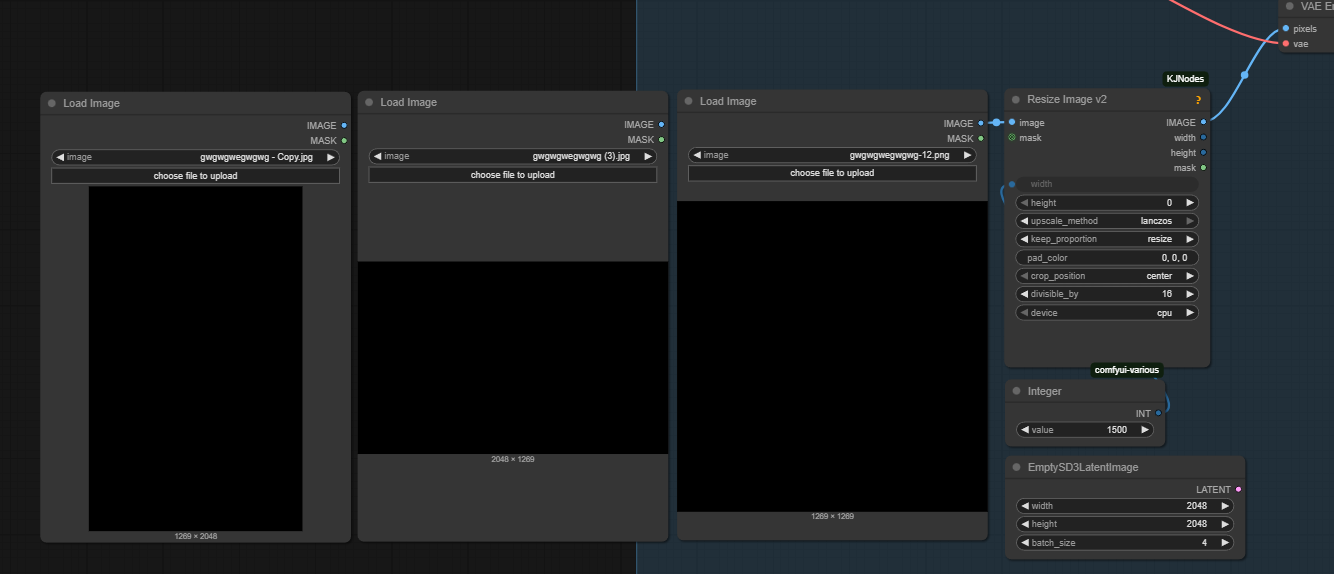Viewport: 1334px width, 574px height.
Task: Click the vae input port on VAE Encode
Action: coord(1286,43)
